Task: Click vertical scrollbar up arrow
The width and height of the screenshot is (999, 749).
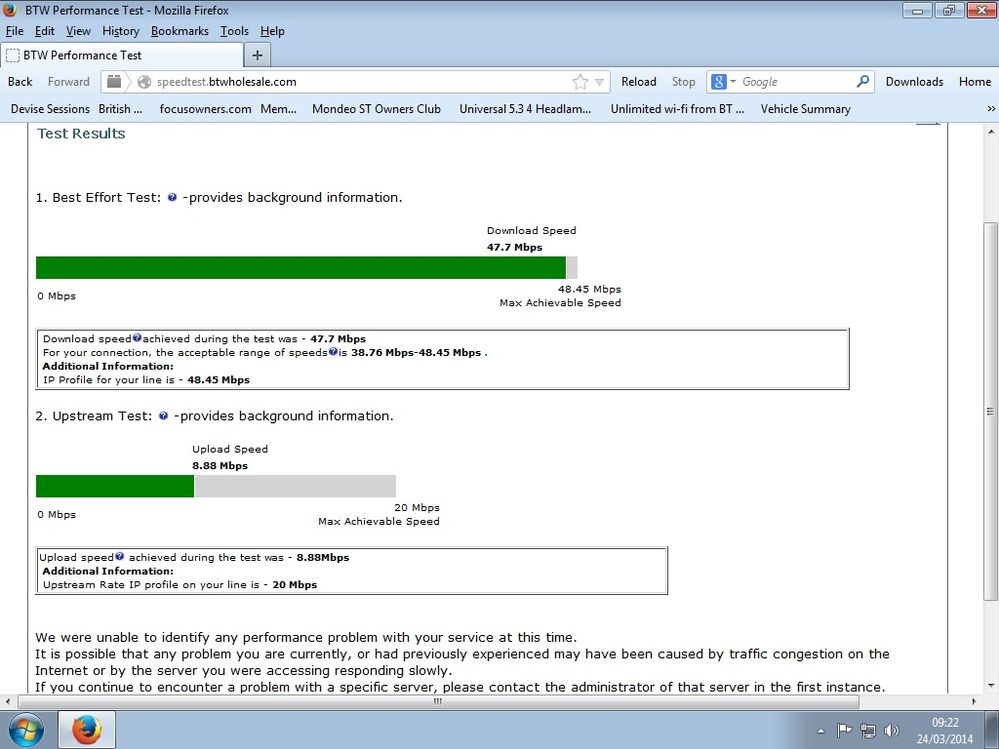Action: 990,132
